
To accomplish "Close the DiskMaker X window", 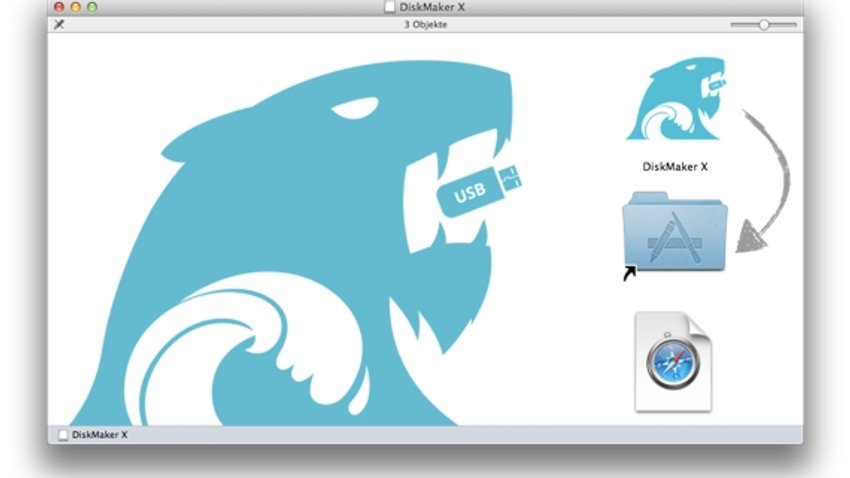I will coord(59,7).
